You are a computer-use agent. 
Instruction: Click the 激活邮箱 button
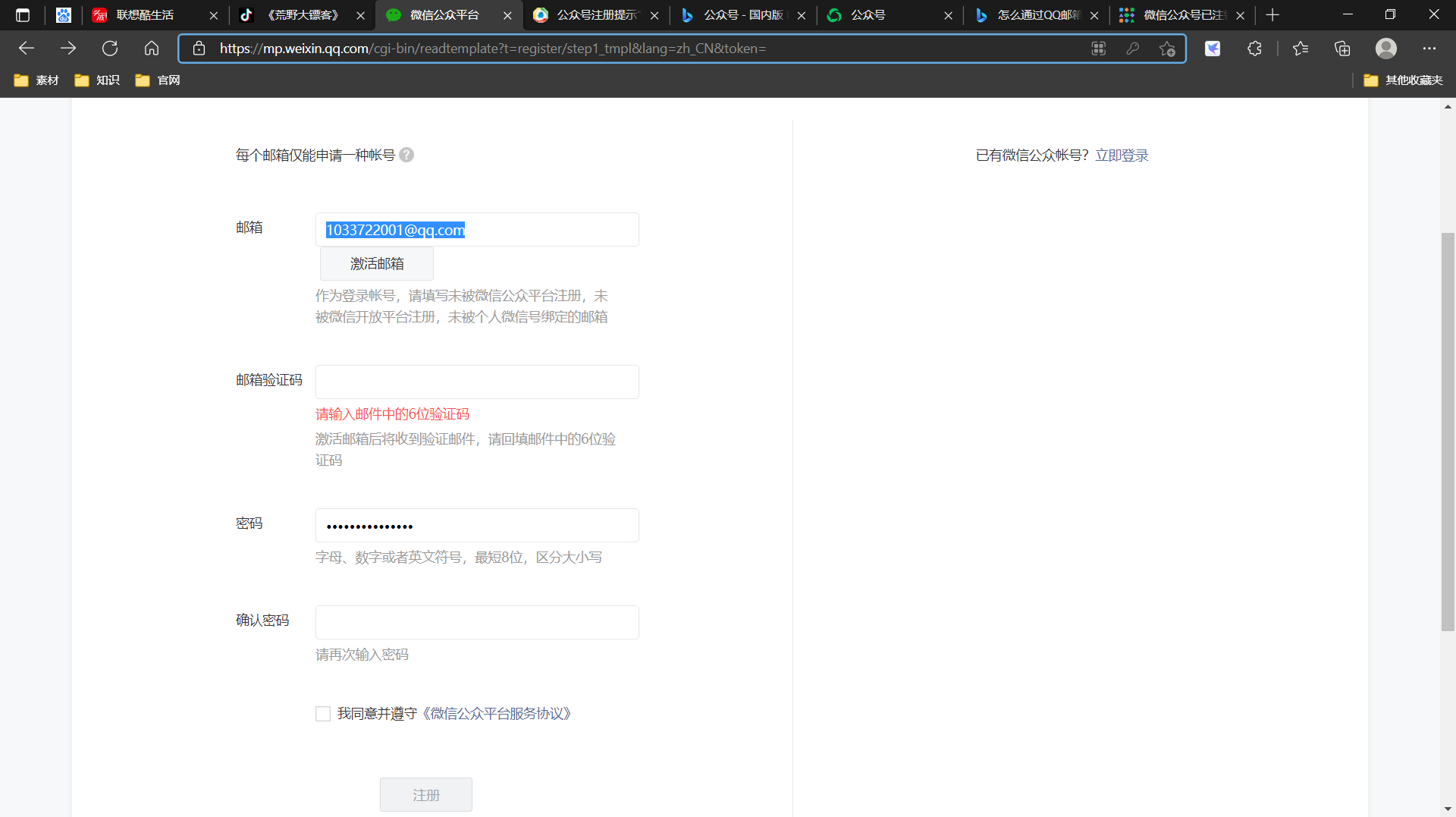377,263
